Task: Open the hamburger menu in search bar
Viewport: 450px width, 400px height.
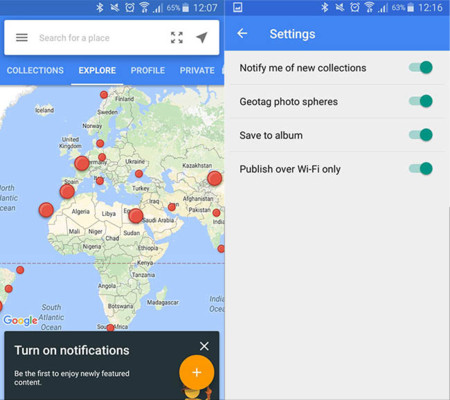Action: [x=22, y=37]
